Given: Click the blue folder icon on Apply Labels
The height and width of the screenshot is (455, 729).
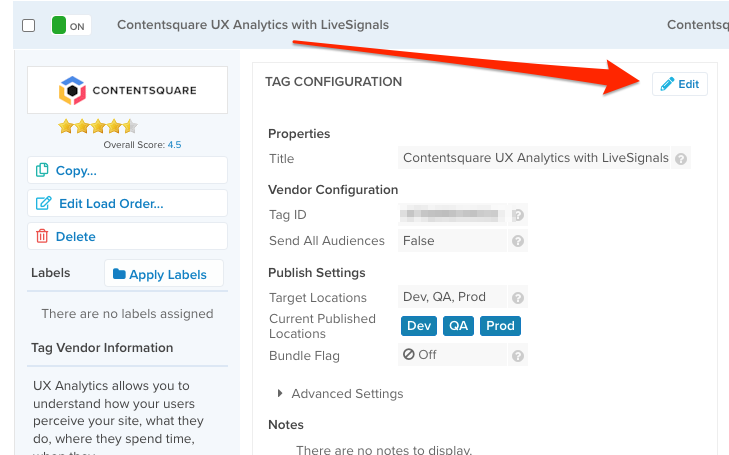Looking at the screenshot, I should tap(119, 274).
